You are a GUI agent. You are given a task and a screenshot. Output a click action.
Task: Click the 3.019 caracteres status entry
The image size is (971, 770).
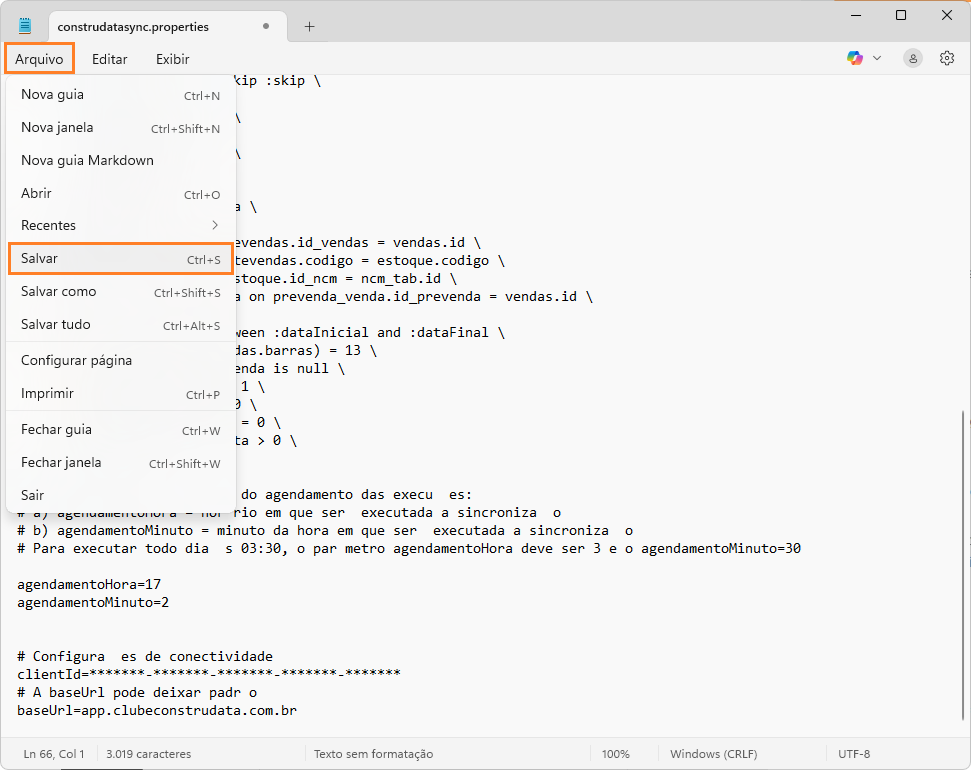(149, 754)
